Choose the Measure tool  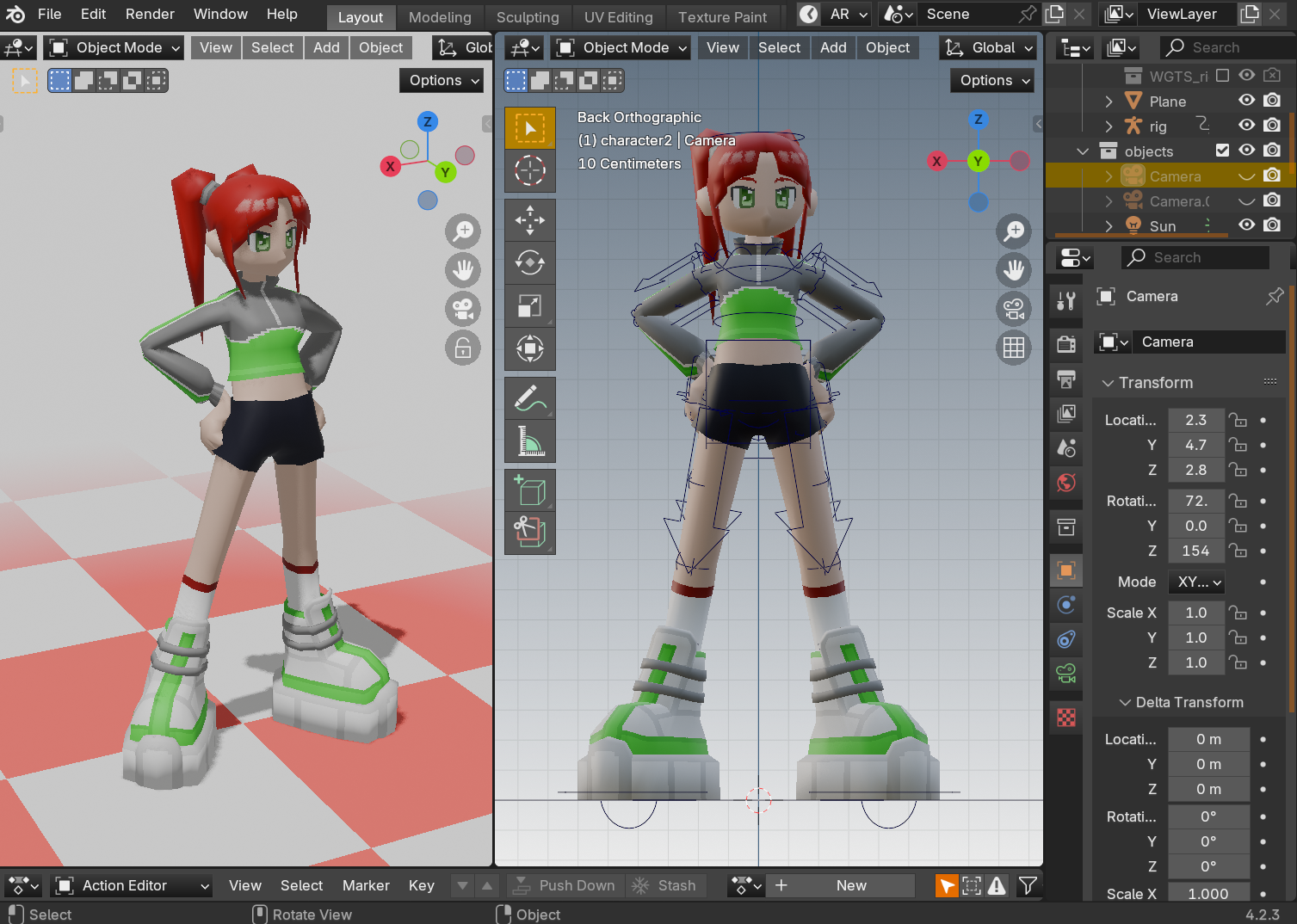click(x=529, y=441)
